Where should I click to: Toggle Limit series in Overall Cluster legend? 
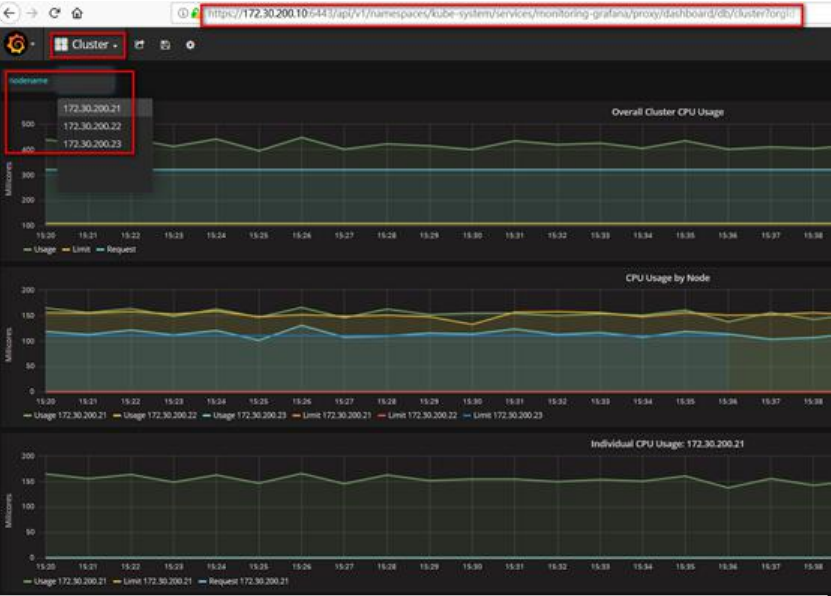tap(78, 249)
